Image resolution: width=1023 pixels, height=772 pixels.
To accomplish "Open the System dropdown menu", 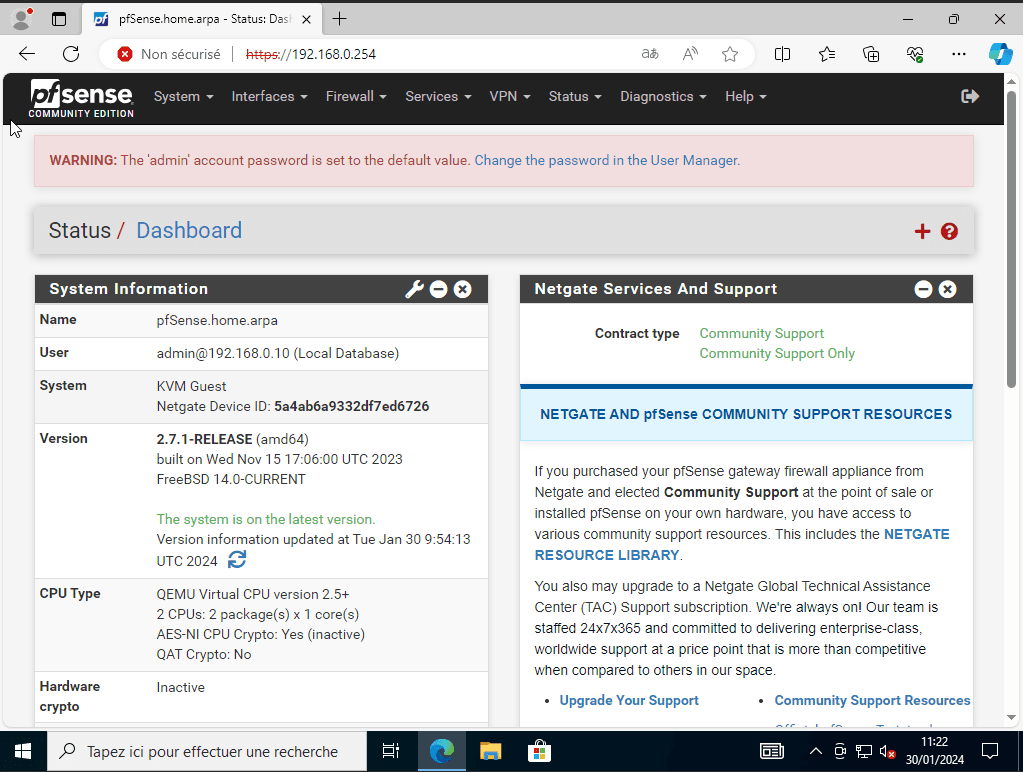I will click(183, 96).
